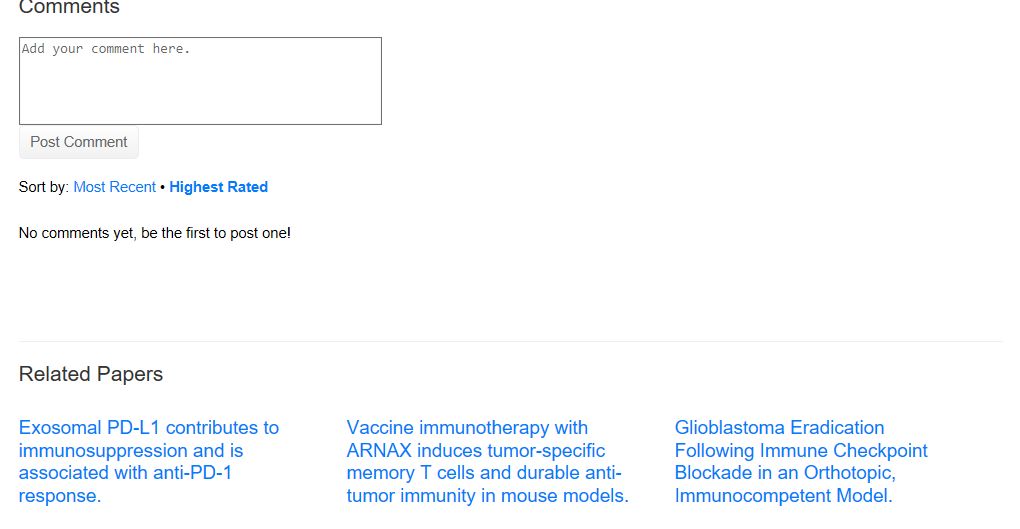
Task: Click the 'associated with anti-PD-1' link line
Action: 125,473
